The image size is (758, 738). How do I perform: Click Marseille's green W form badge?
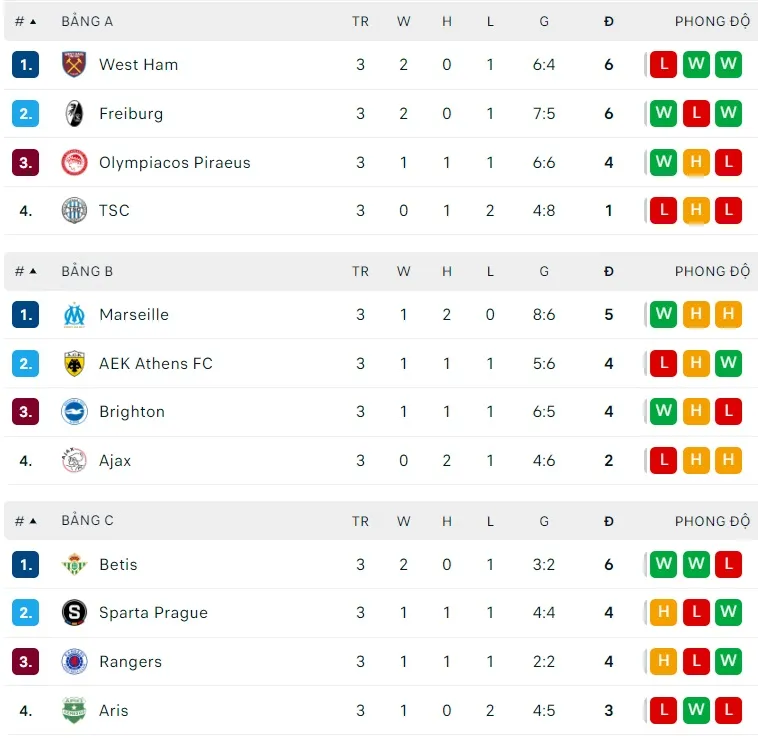click(x=663, y=314)
